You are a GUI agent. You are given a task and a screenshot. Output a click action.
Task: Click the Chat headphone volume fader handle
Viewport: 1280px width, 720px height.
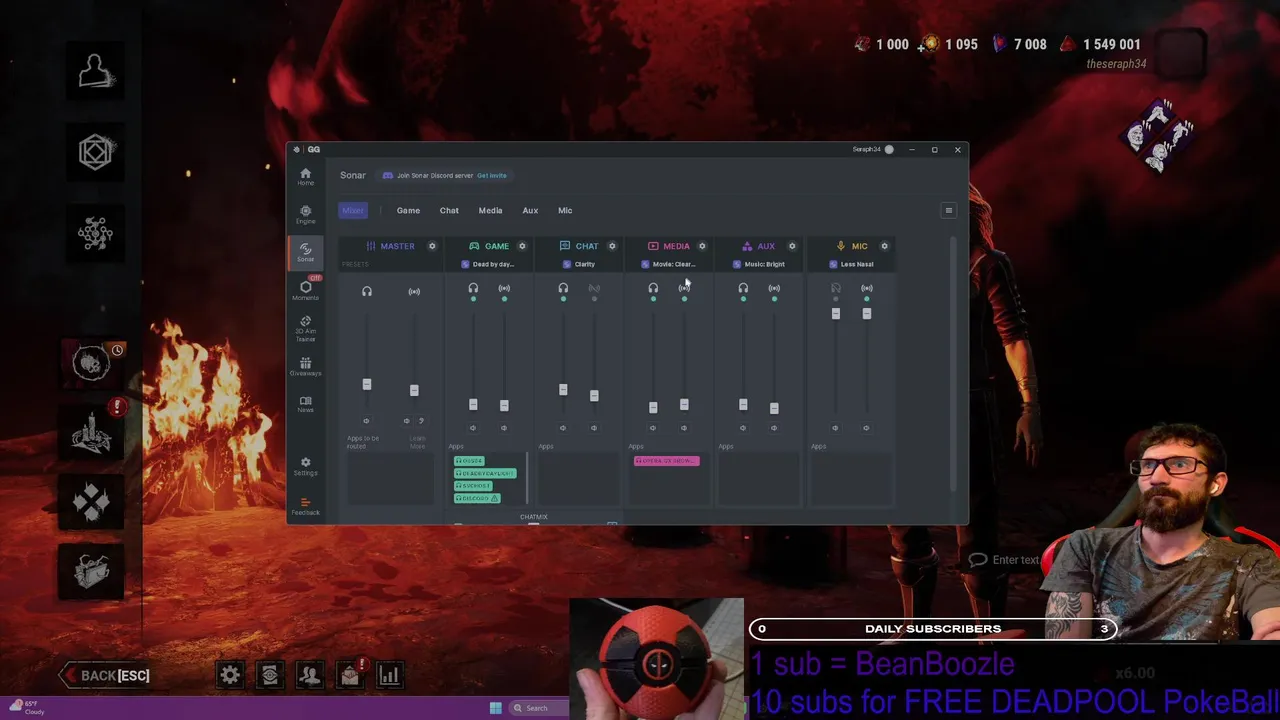click(x=563, y=390)
